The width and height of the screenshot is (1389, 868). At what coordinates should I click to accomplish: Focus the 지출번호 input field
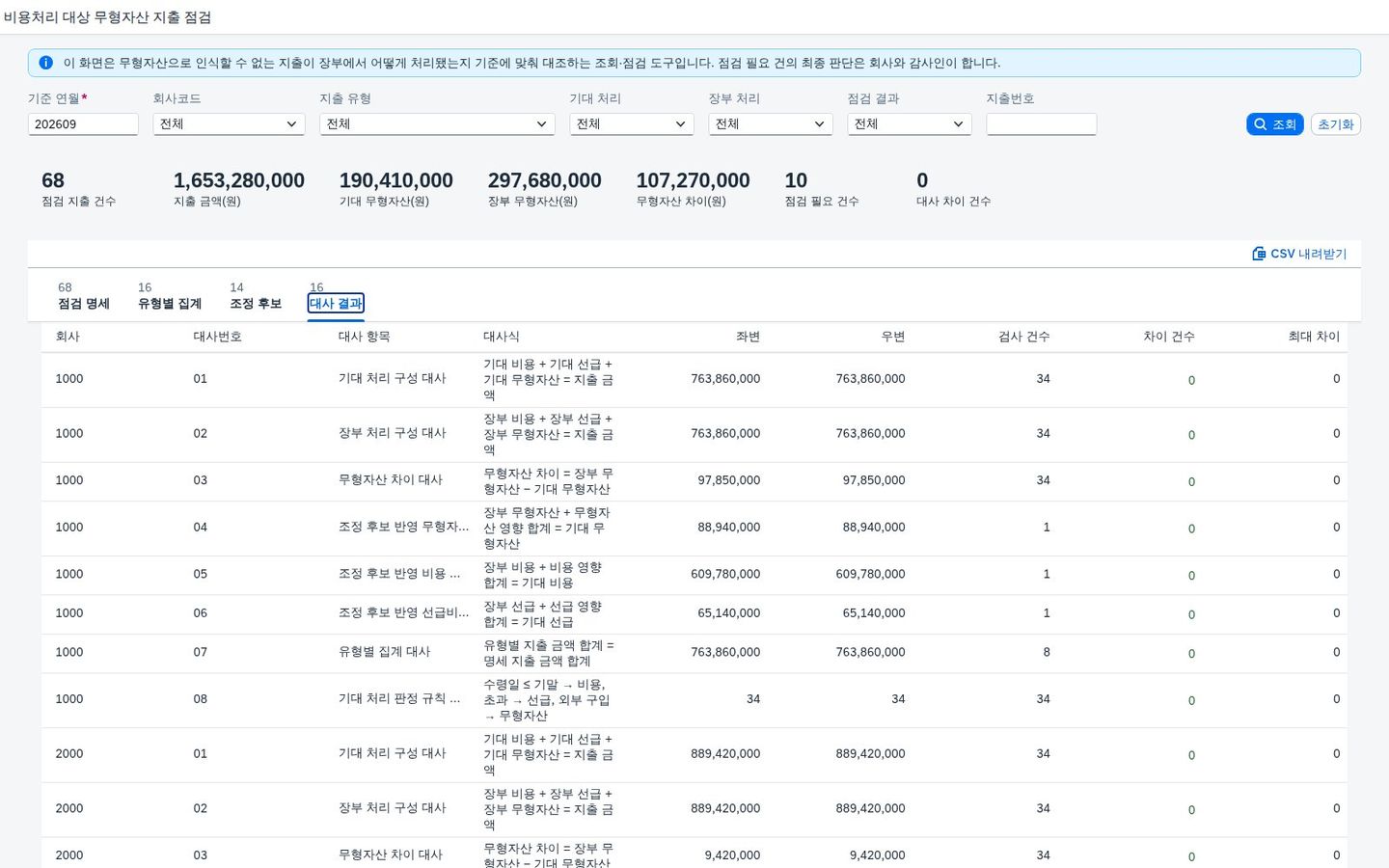(1041, 124)
